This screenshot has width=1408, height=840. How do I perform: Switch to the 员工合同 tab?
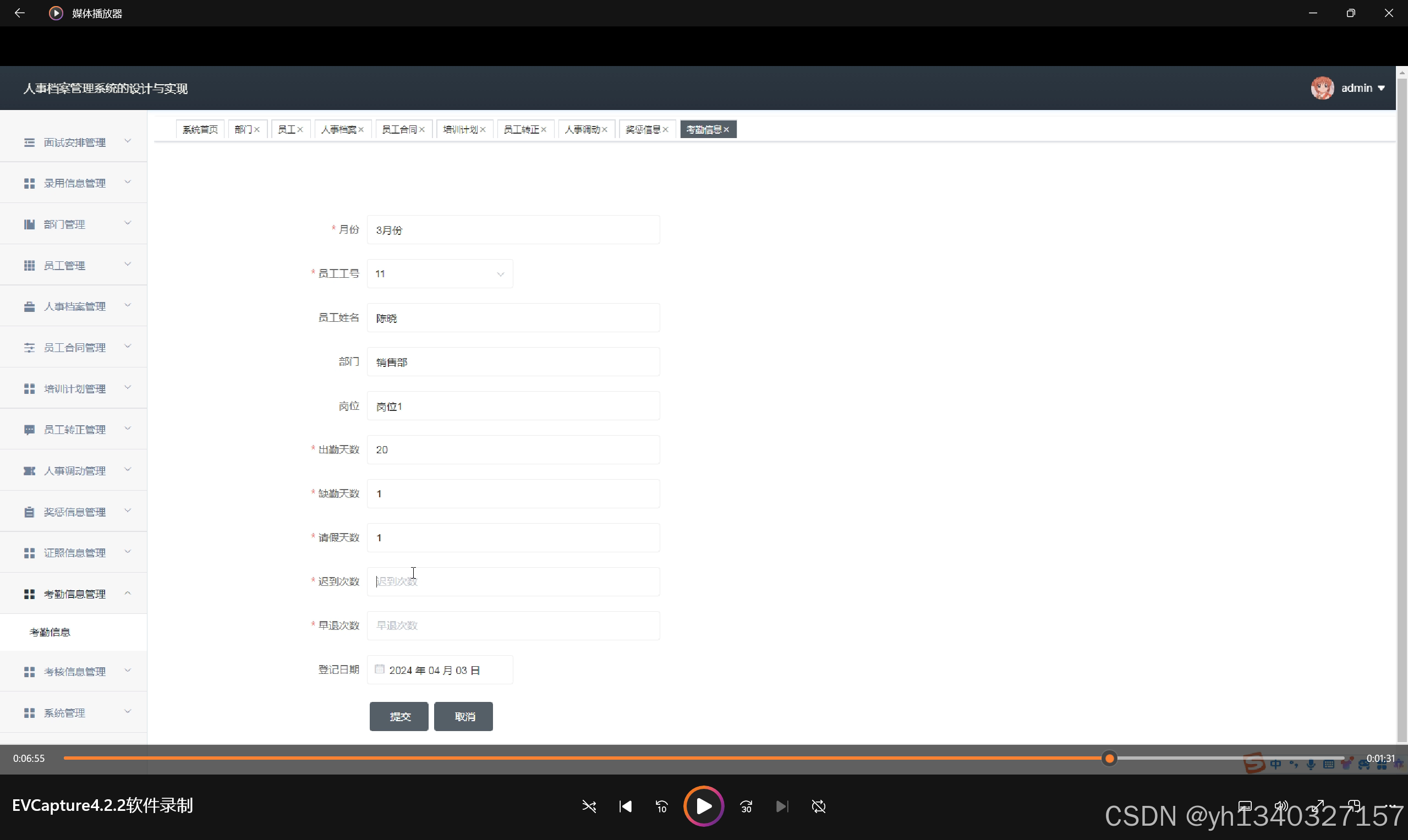tap(399, 130)
